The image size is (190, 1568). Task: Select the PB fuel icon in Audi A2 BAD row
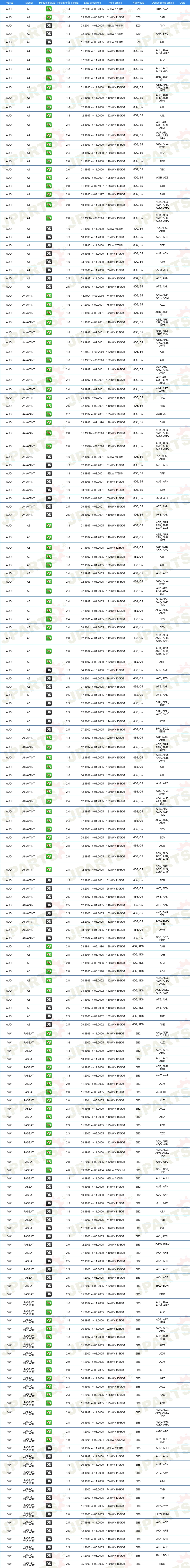[x=49, y=18]
